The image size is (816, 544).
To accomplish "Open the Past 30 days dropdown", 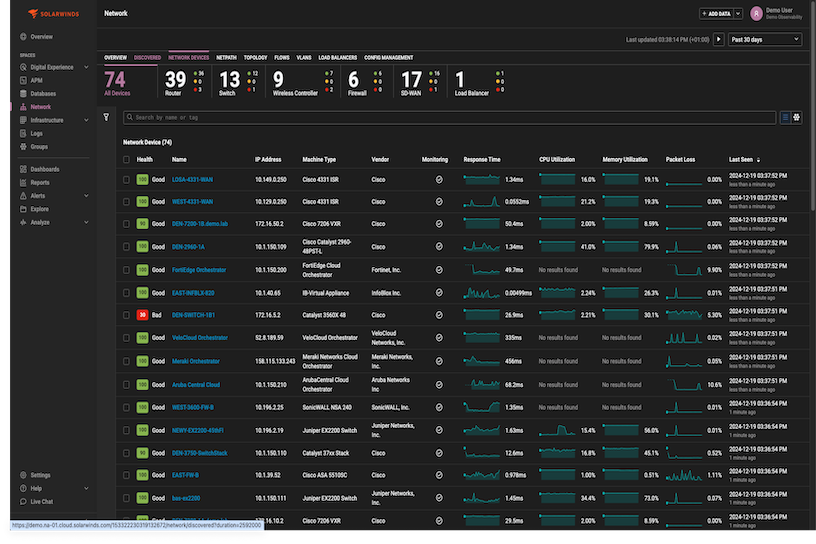I will point(765,40).
